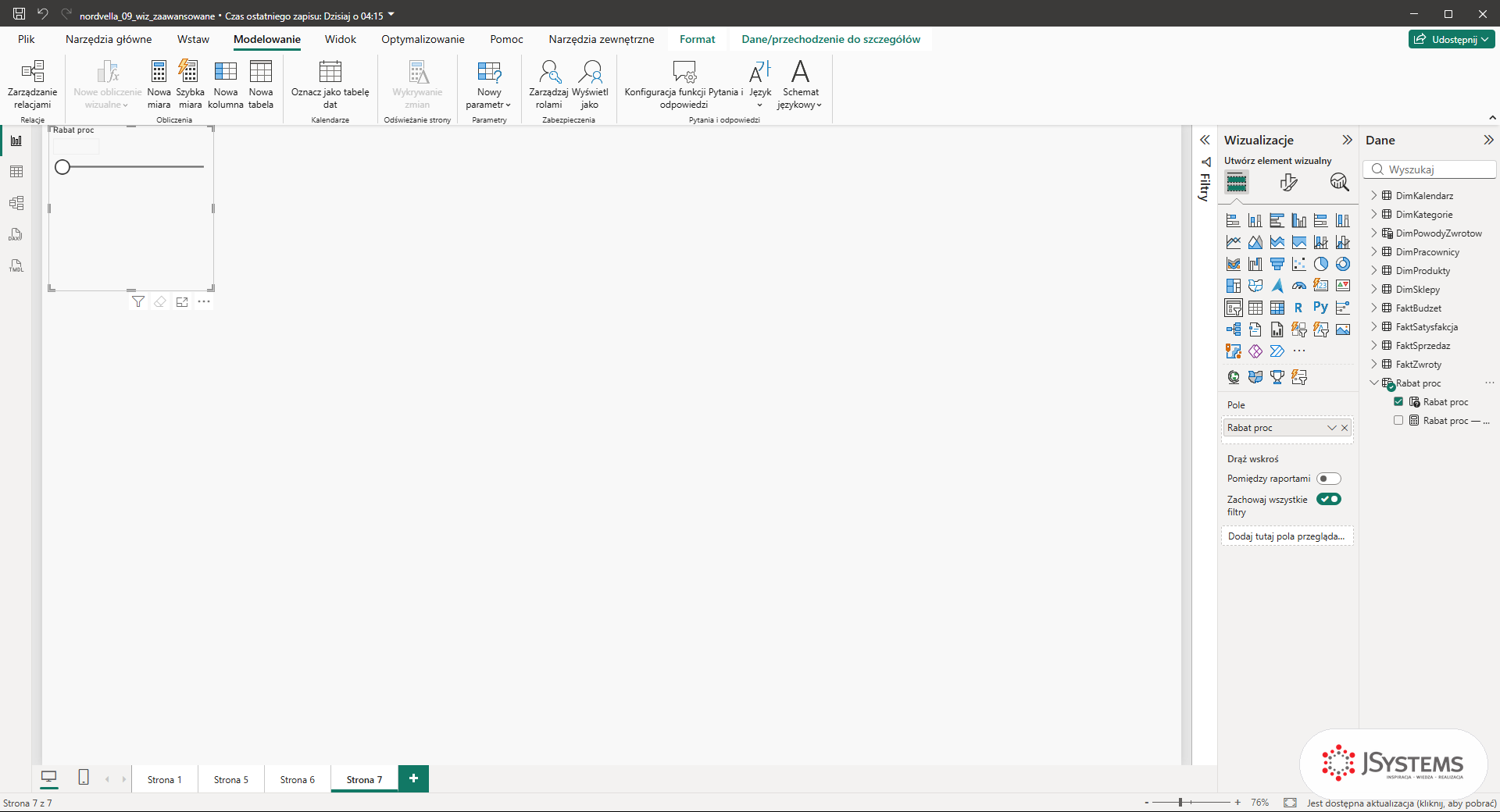The height and width of the screenshot is (812, 1500).
Task: Expand FaktSprzedaz table
Action: tap(1374, 345)
